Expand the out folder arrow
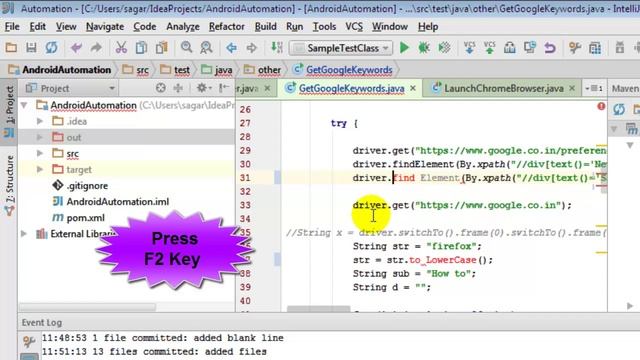 40,138
